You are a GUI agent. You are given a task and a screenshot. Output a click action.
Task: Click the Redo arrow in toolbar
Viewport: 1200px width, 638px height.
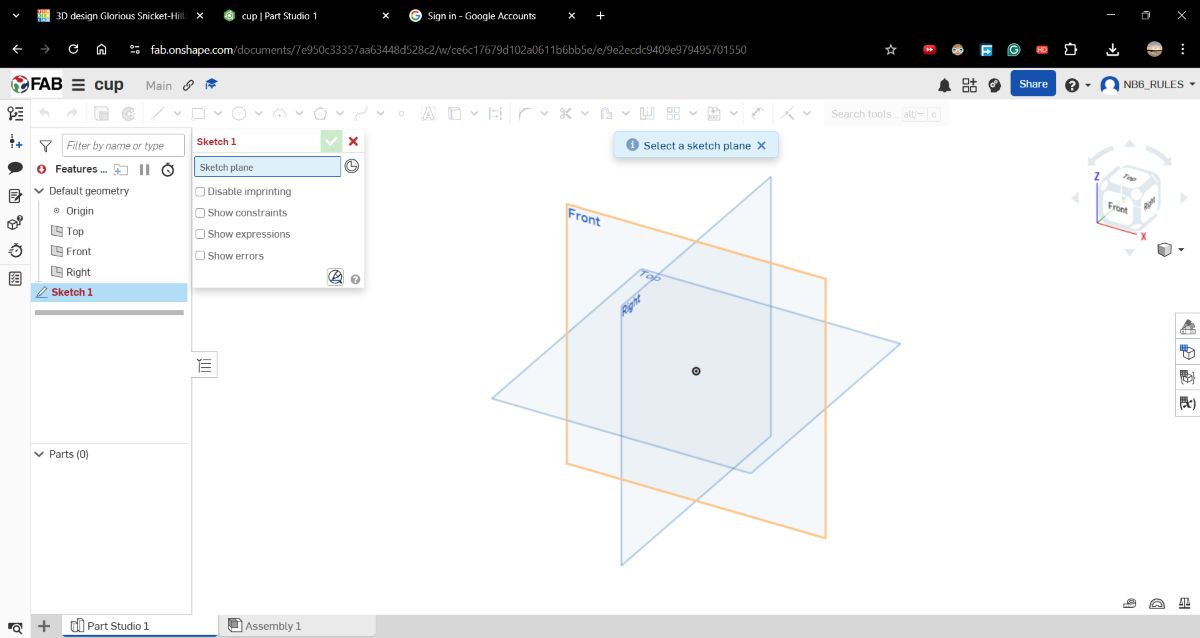pyautogui.click(x=73, y=113)
